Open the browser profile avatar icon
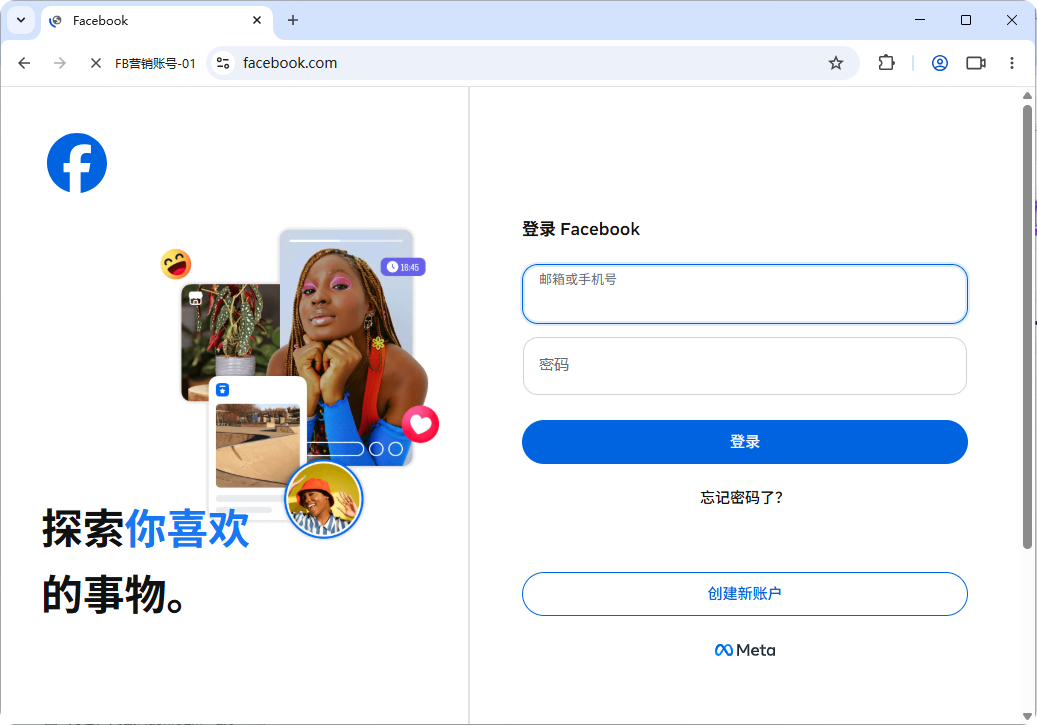 coord(940,63)
